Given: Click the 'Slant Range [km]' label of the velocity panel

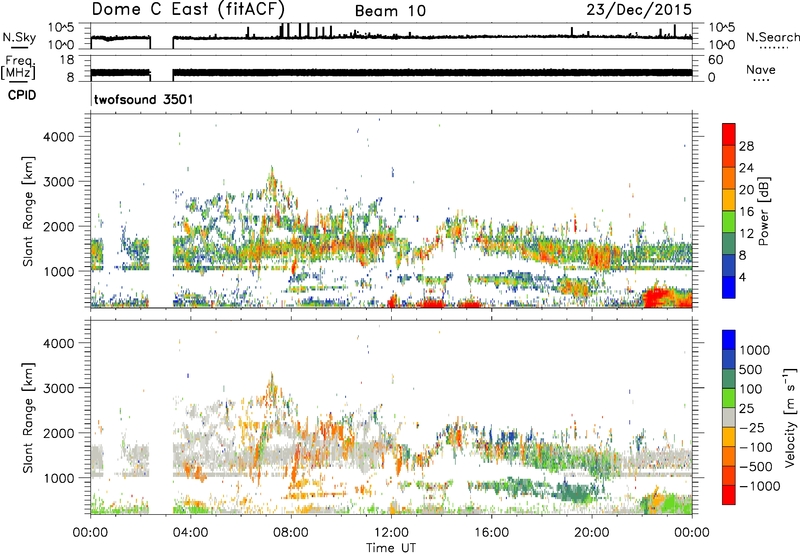Looking at the screenshot, I should tap(28, 417).
